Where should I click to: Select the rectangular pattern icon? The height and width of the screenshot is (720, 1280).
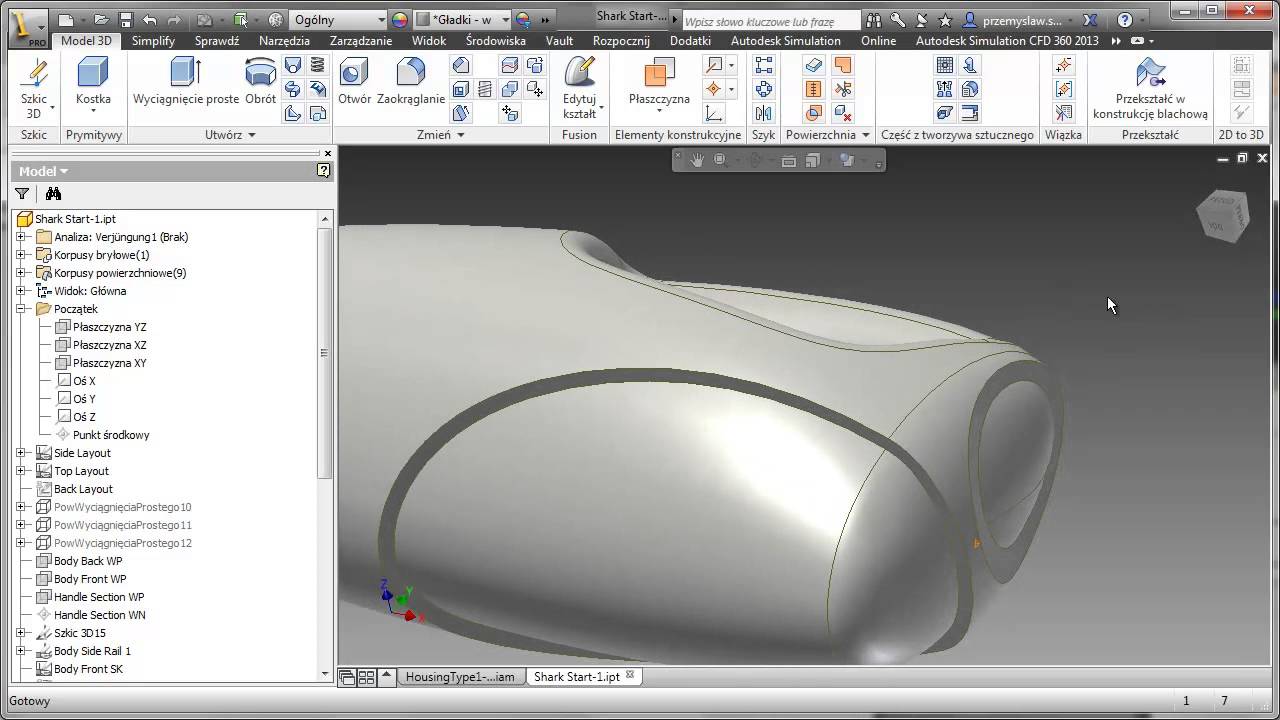click(764, 65)
